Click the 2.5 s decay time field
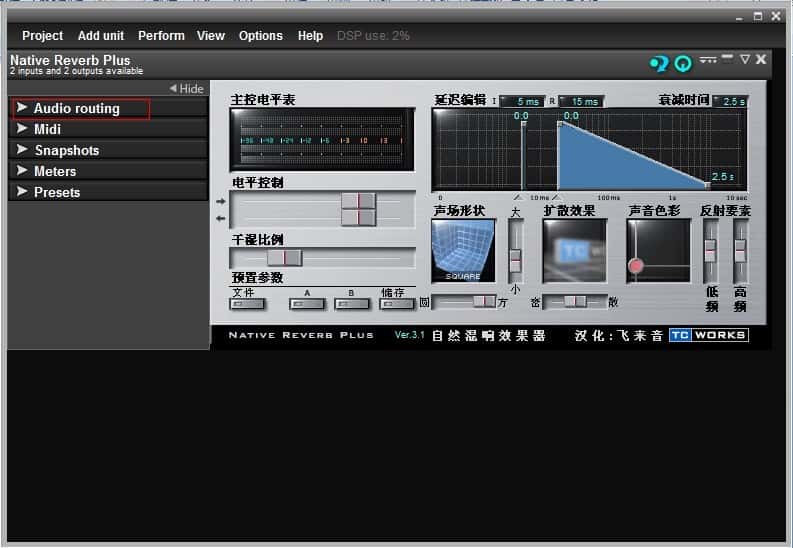 click(730, 102)
